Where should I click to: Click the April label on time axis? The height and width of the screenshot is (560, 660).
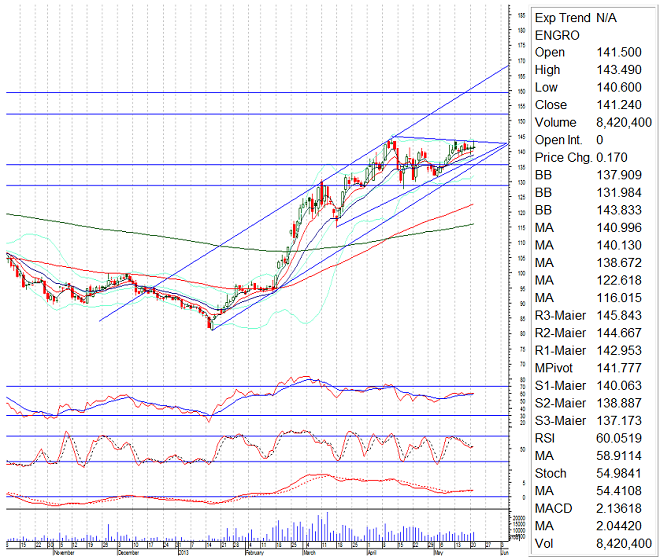(x=373, y=552)
